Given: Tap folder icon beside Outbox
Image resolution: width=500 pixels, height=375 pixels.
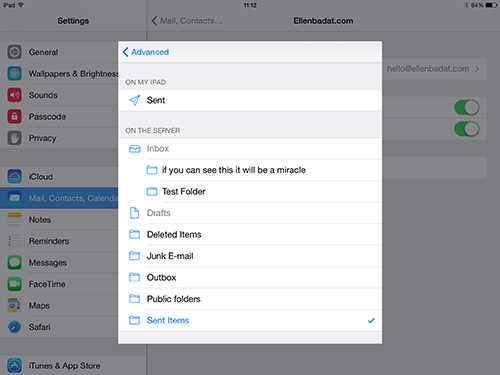Looking at the screenshot, I should 134,277.
